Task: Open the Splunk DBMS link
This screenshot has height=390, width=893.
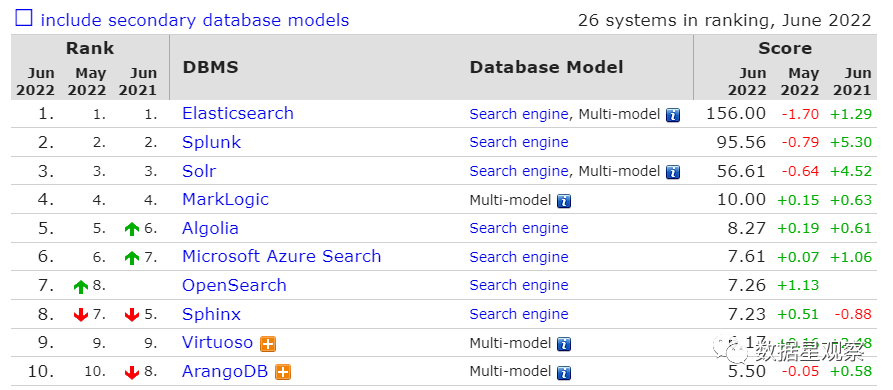Action: (x=211, y=142)
